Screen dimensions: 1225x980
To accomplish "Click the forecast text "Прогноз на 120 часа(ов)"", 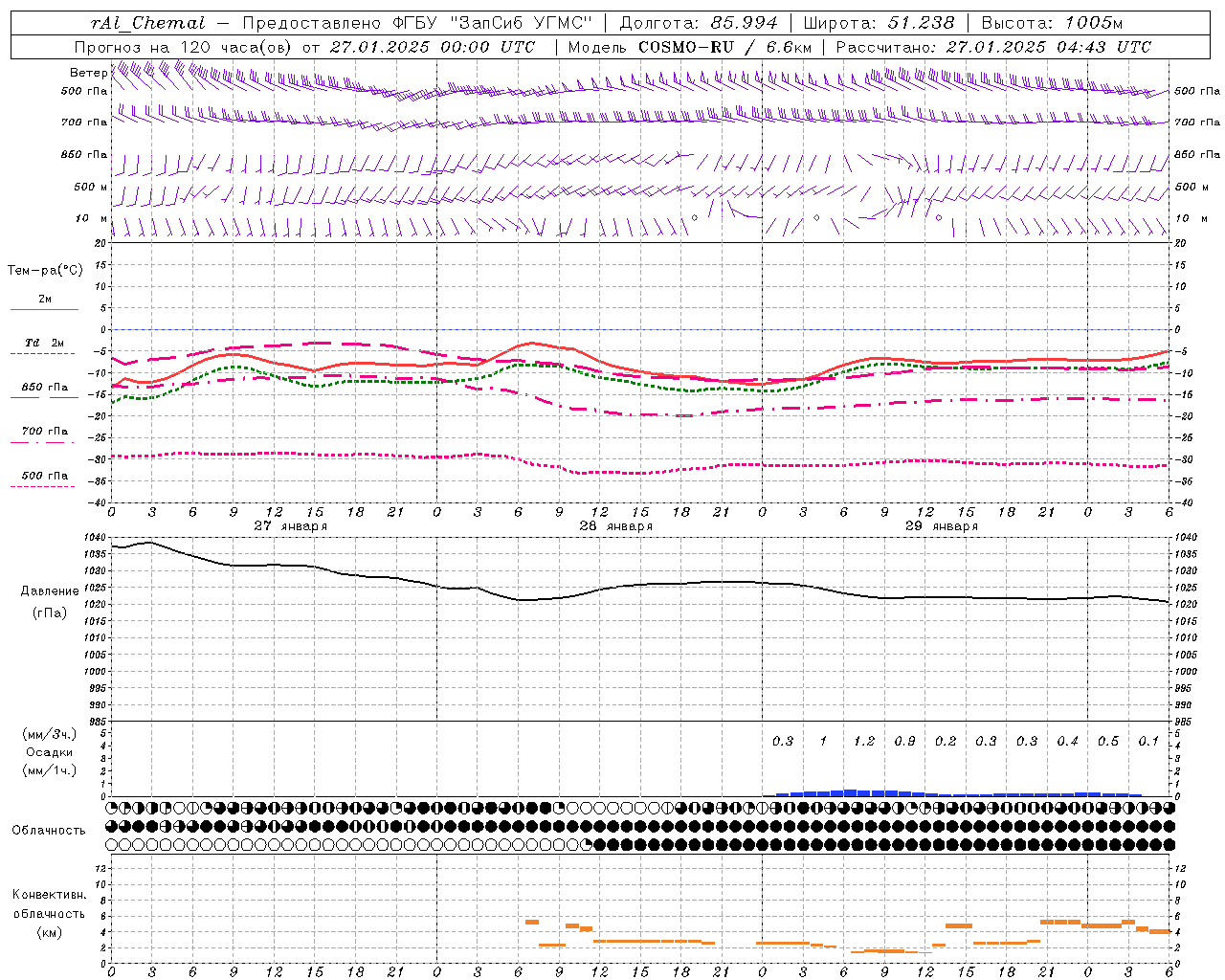I will tap(184, 47).
